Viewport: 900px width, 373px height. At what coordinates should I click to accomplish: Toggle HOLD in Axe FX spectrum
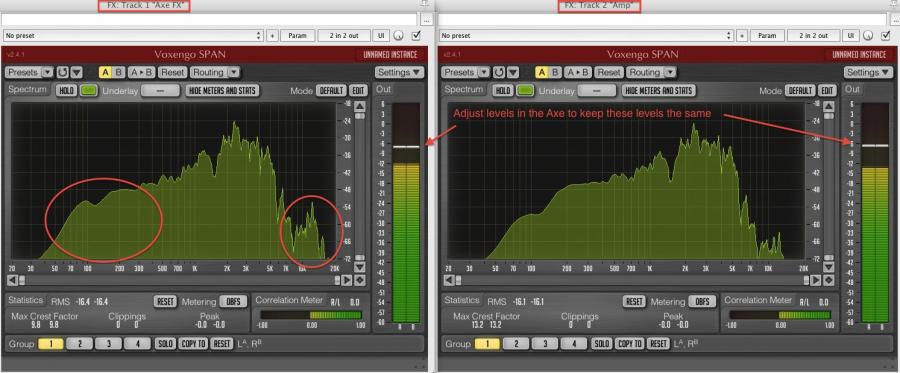point(67,91)
